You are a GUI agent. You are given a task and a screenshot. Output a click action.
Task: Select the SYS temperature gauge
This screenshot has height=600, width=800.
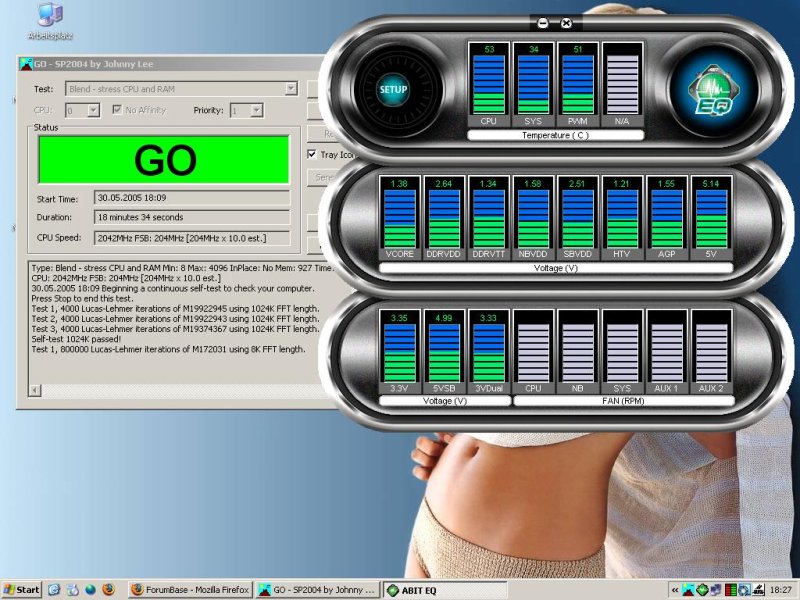533,85
